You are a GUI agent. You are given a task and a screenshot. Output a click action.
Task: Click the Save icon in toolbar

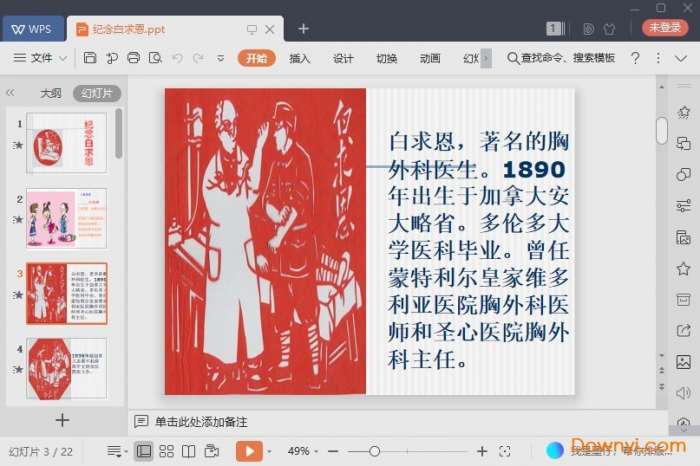coord(90,58)
